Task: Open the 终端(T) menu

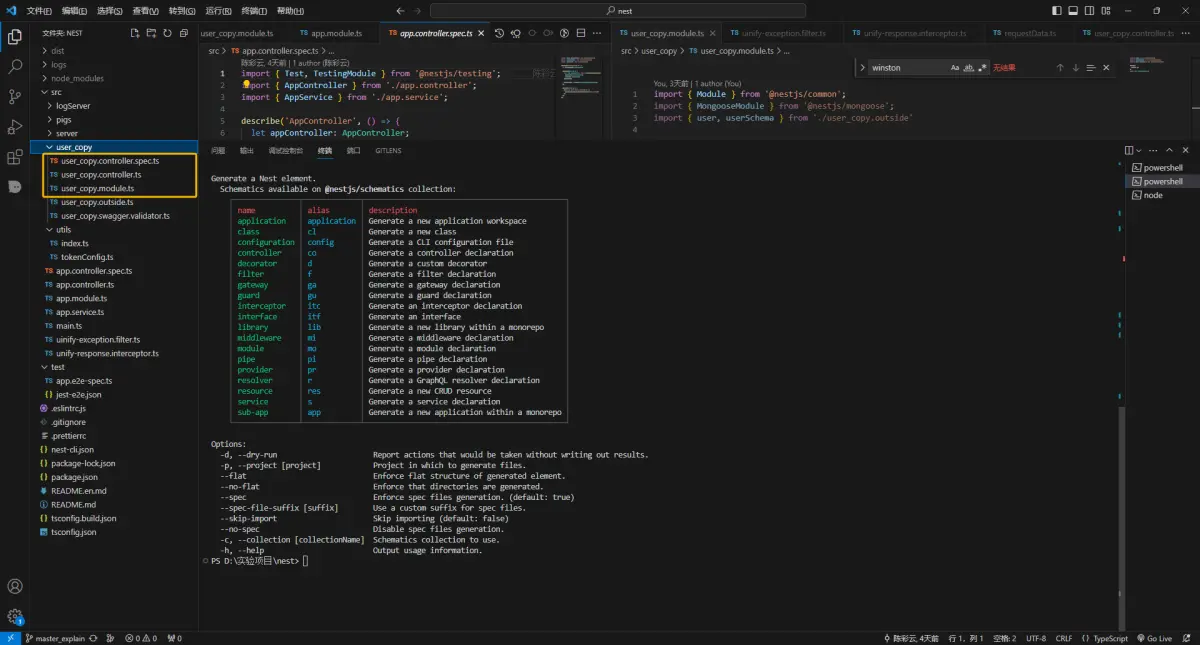Action: 253,10
